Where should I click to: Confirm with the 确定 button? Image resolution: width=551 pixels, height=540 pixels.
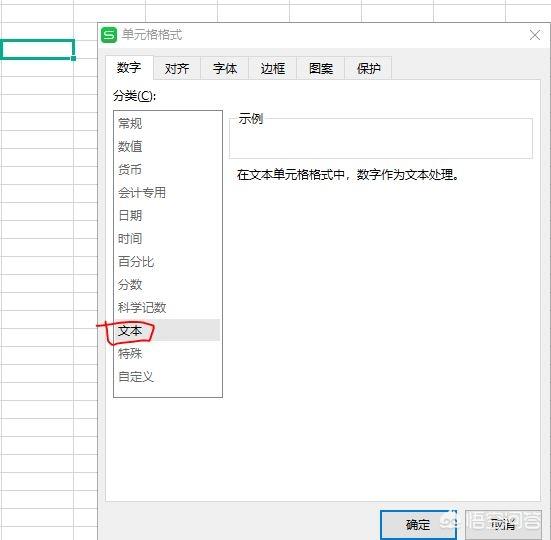click(418, 525)
